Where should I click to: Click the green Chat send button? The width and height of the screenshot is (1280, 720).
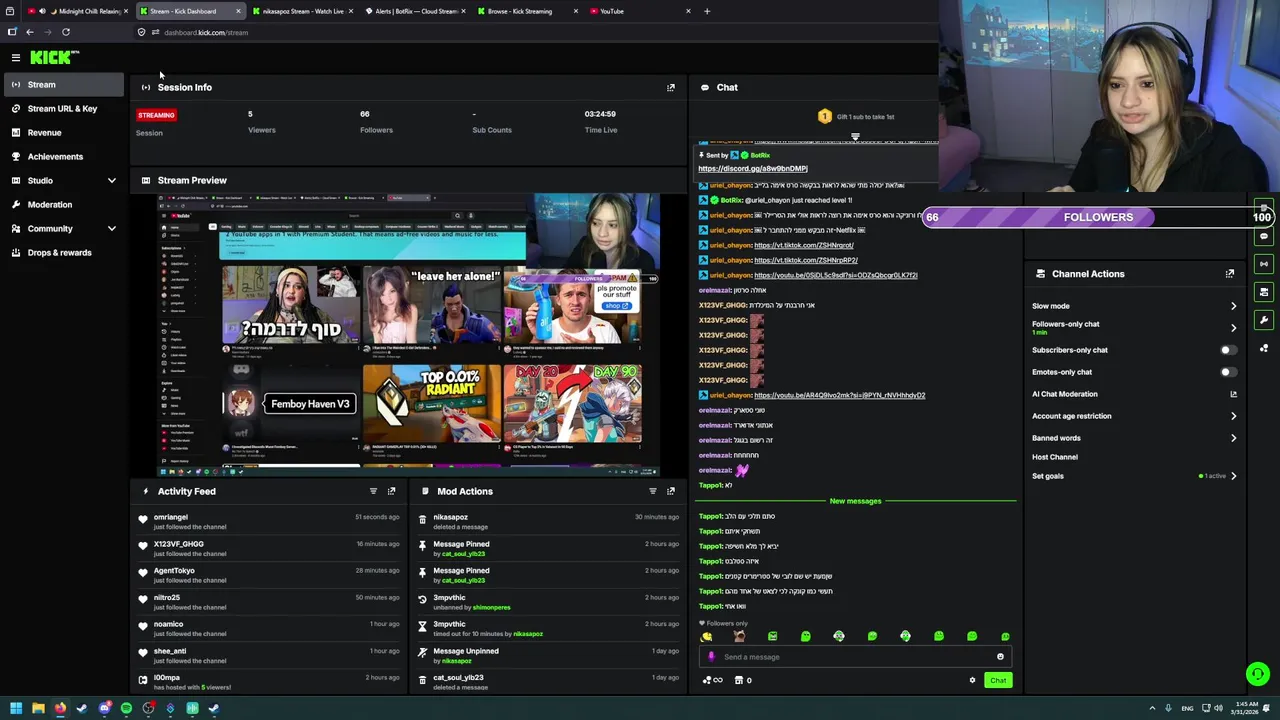(x=998, y=680)
